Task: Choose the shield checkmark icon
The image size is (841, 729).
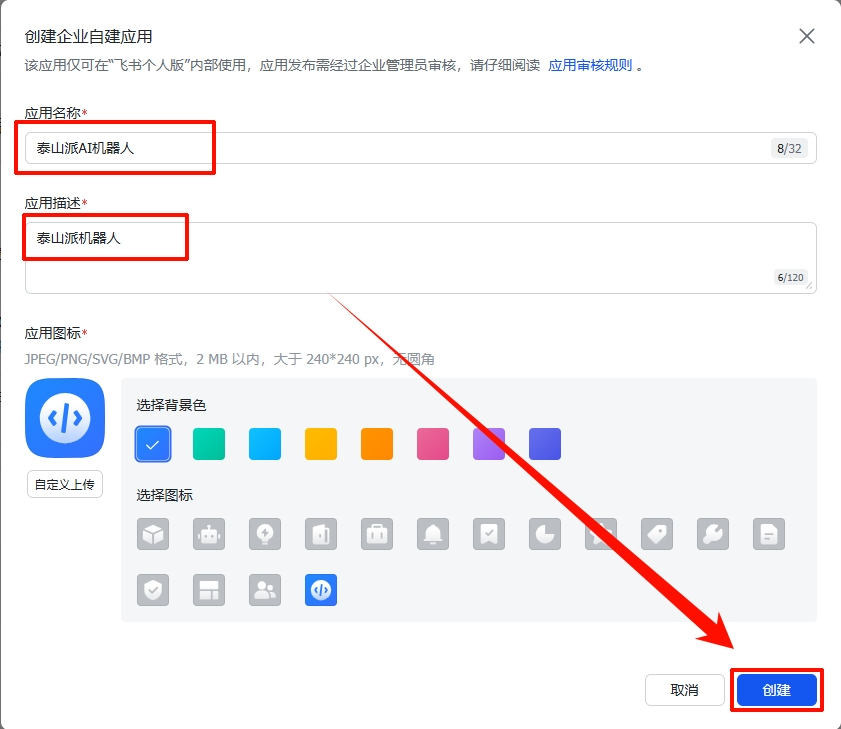Action: [x=153, y=590]
